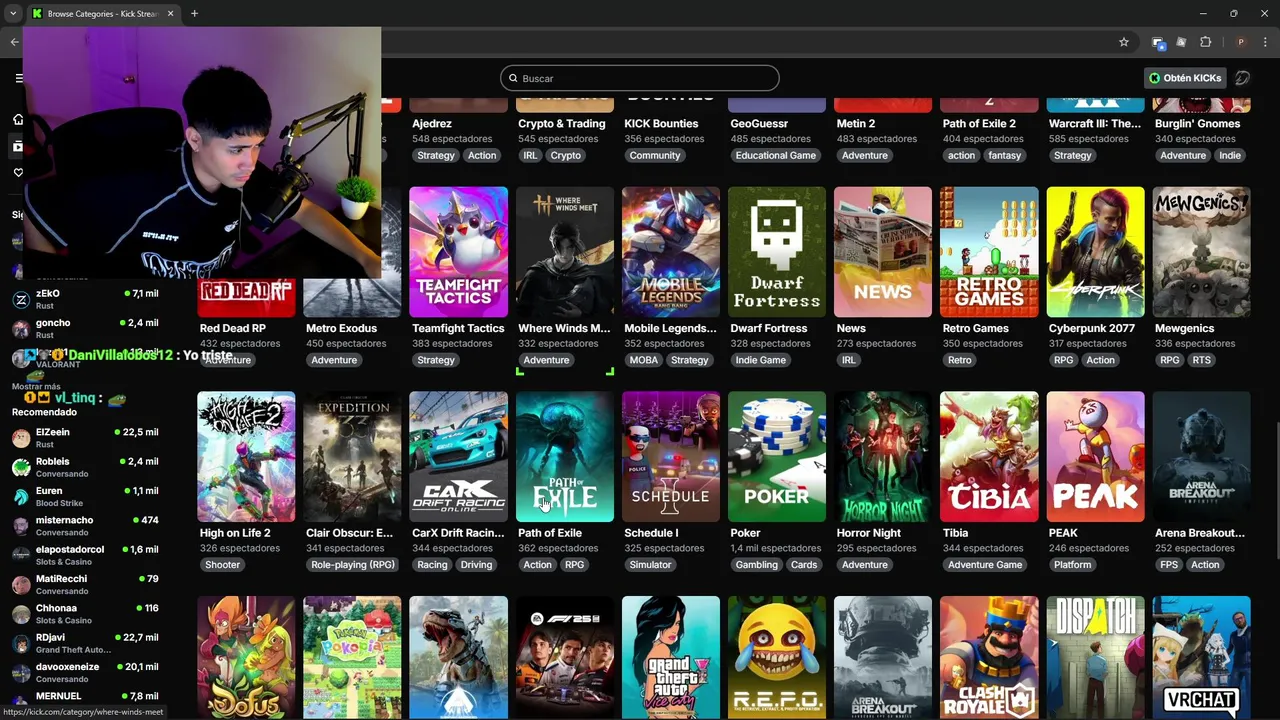Screen dimensions: 1280x720
Task: Open ElZeein avatar in Recomendado list
Action: (20, 438)
